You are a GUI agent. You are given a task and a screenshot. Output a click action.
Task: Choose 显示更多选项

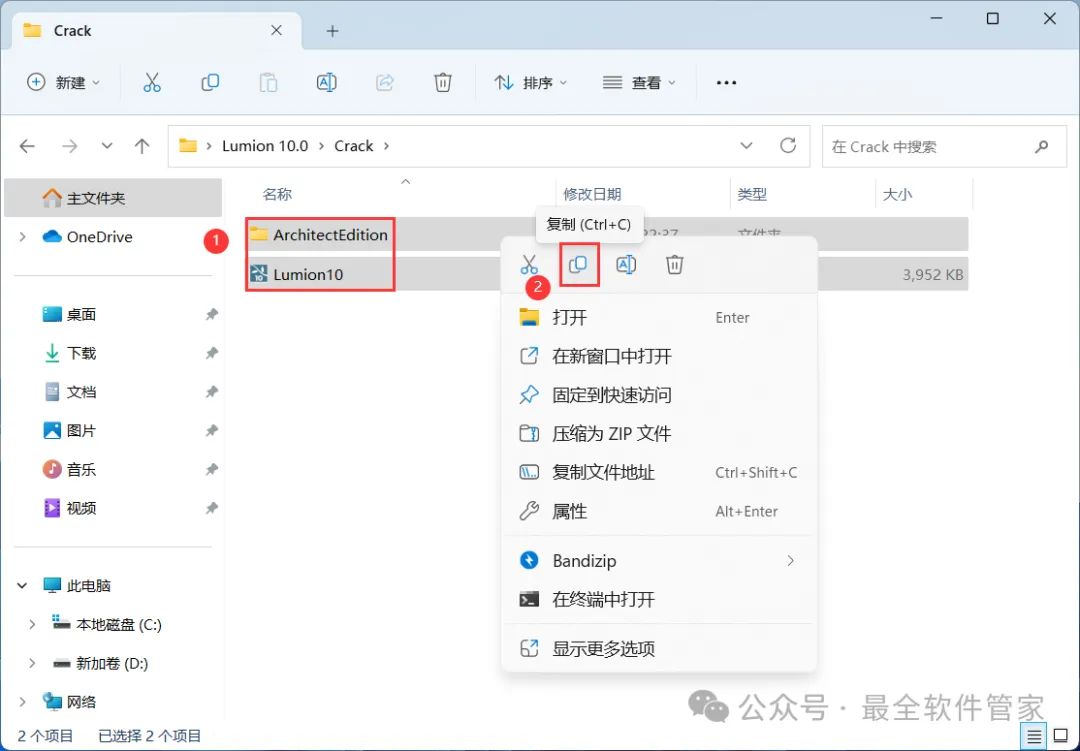pos(658,649)
